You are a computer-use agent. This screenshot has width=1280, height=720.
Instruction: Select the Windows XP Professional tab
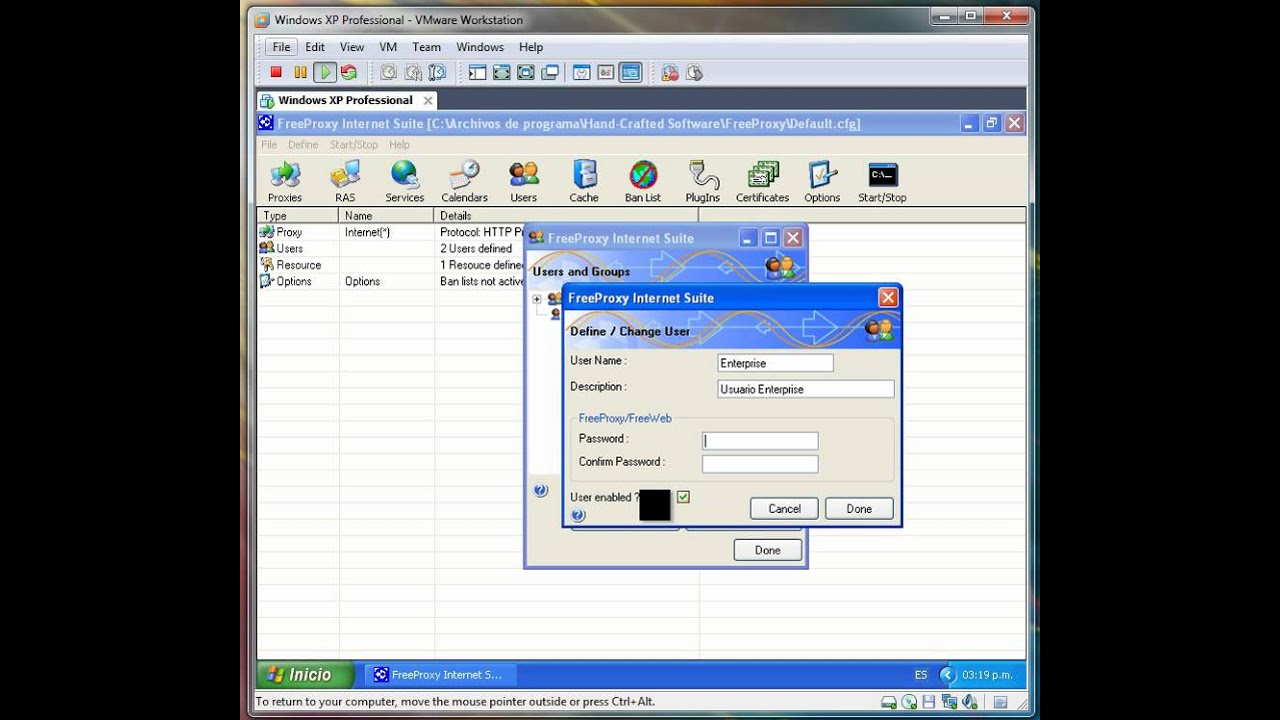(345, 100)
